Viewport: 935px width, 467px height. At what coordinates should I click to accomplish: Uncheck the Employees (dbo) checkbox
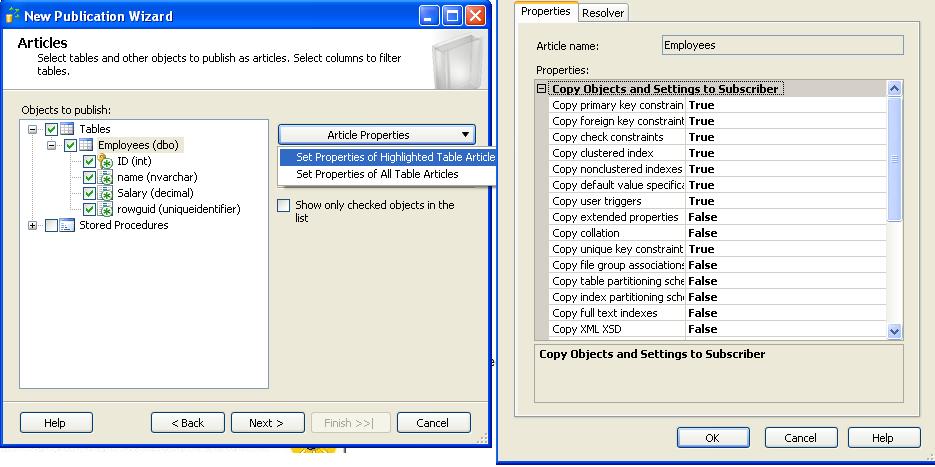pos(70,145)
